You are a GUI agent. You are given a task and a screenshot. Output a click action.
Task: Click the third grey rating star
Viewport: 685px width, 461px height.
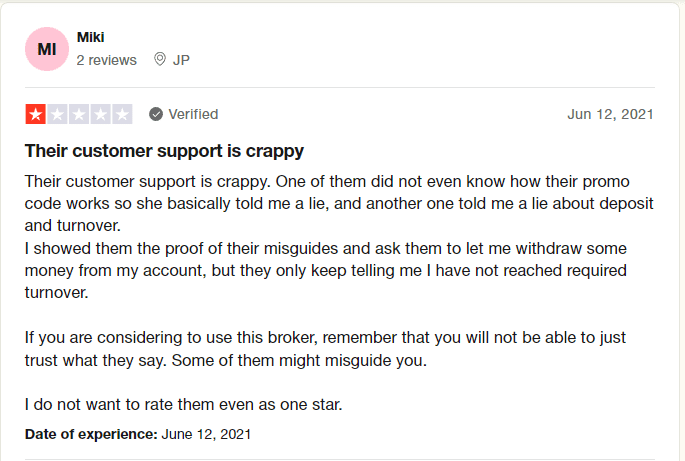pos(79,114)
